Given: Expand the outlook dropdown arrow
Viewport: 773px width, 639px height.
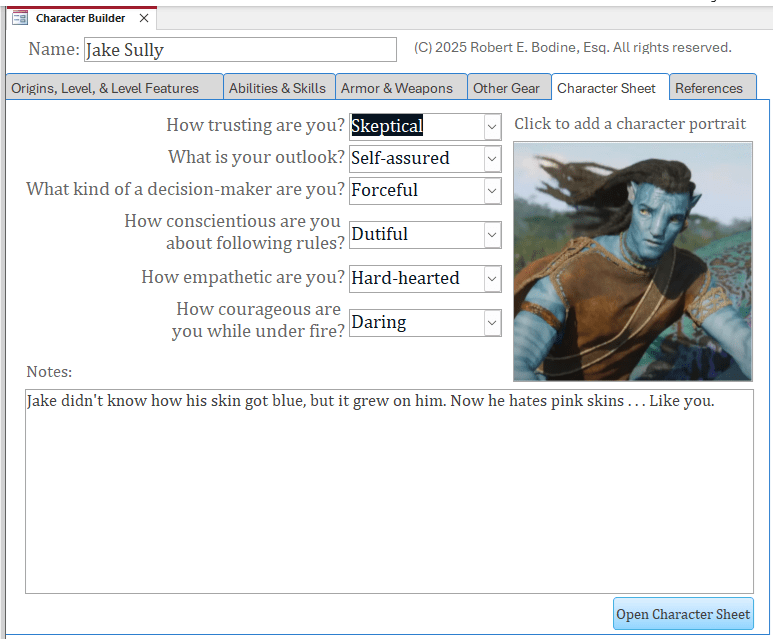Looking at the screenshot, I should tap(491, 159).
